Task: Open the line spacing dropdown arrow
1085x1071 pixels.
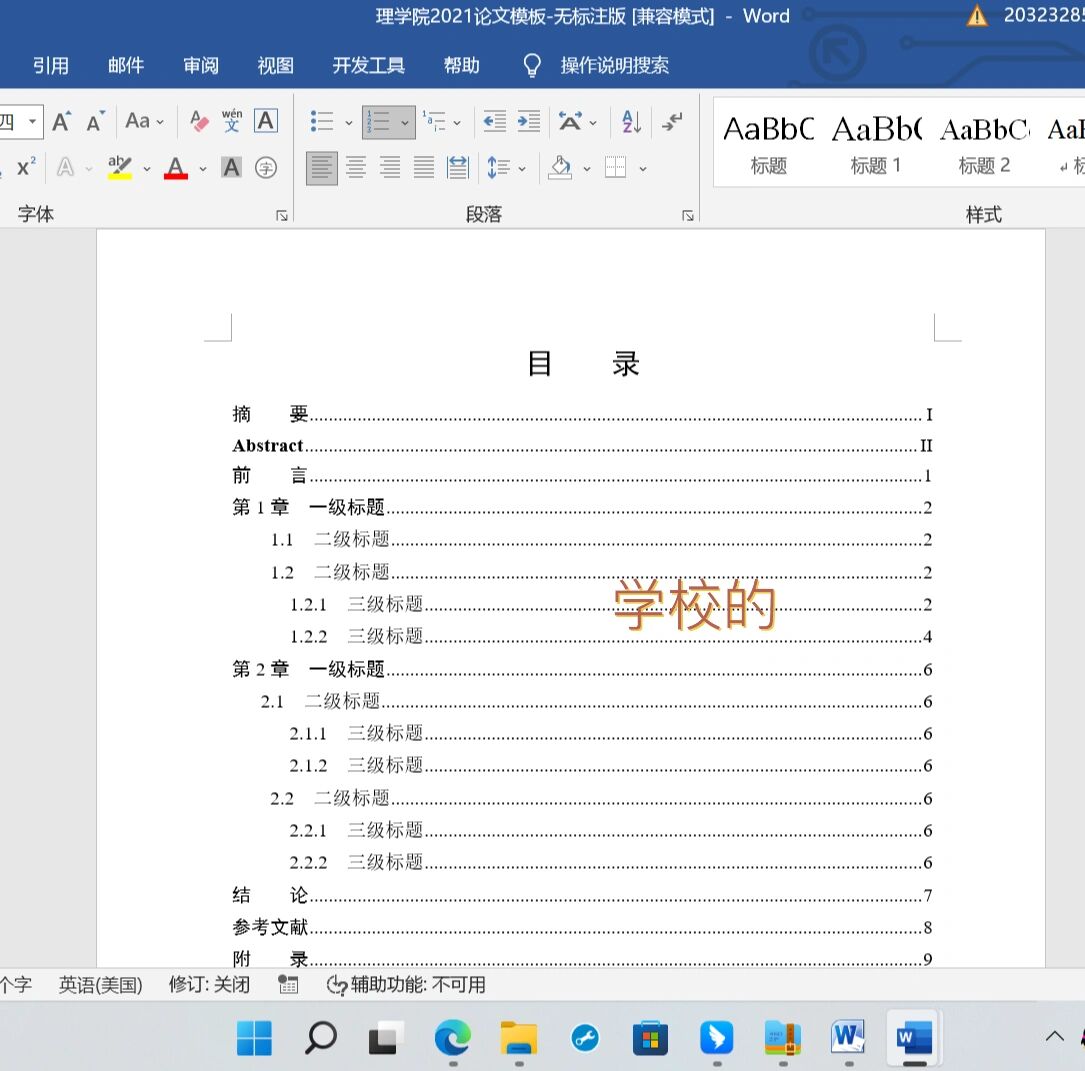Action: point(522,169)
